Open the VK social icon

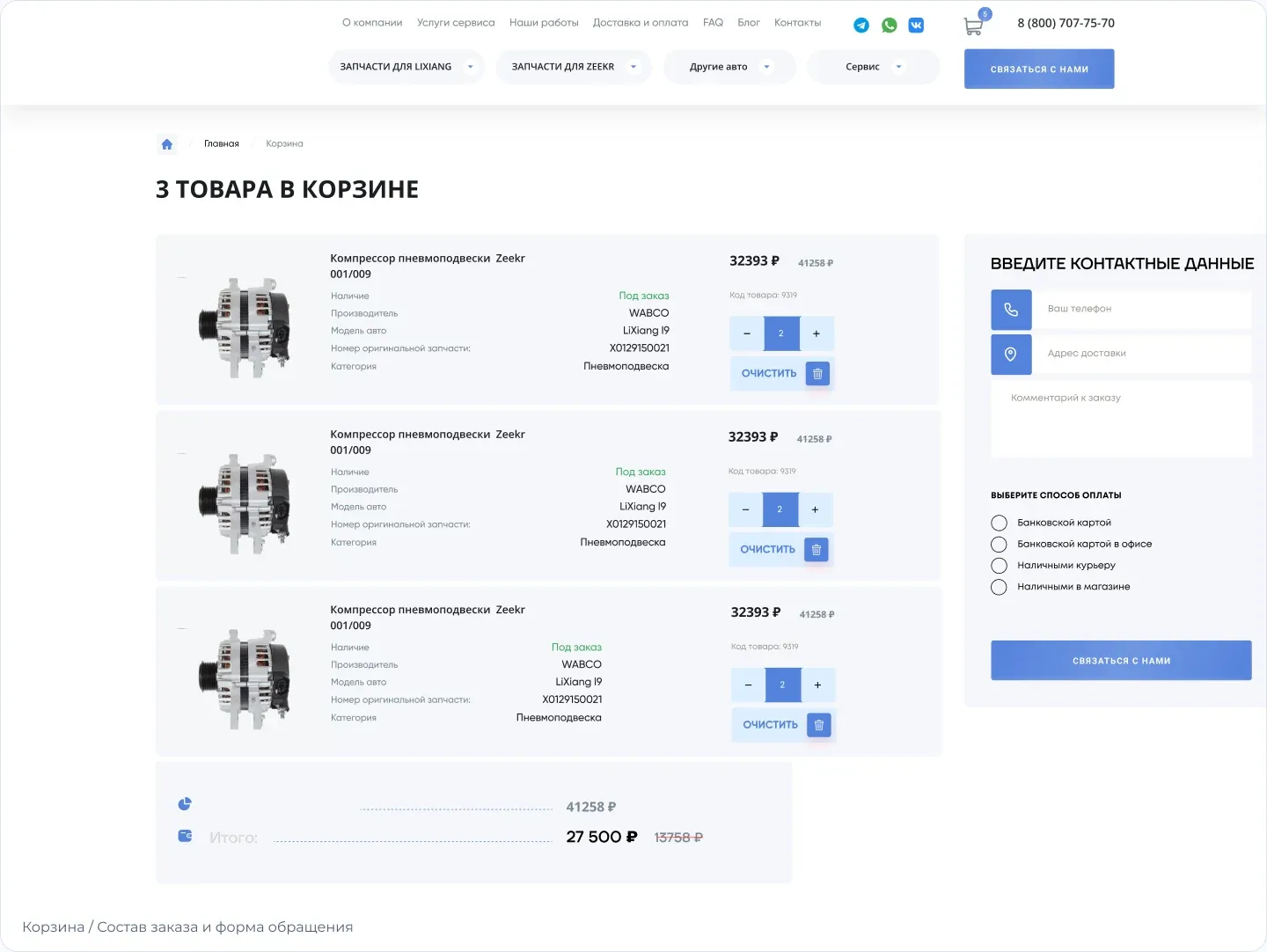(x=916, y=26)
